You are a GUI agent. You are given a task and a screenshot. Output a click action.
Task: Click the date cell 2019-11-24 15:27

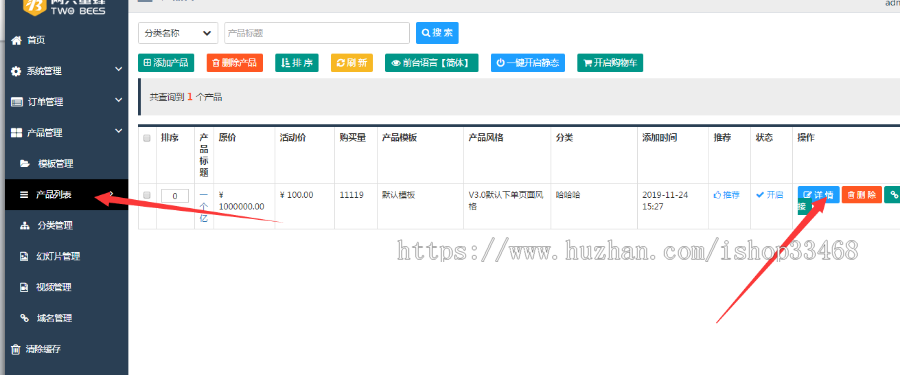pyautogui.click(x=665, y=201)
